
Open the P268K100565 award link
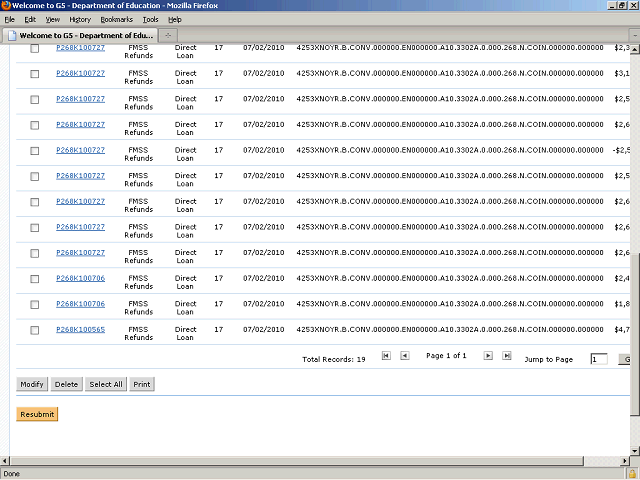pyautogui.click(x=80, y=329)
